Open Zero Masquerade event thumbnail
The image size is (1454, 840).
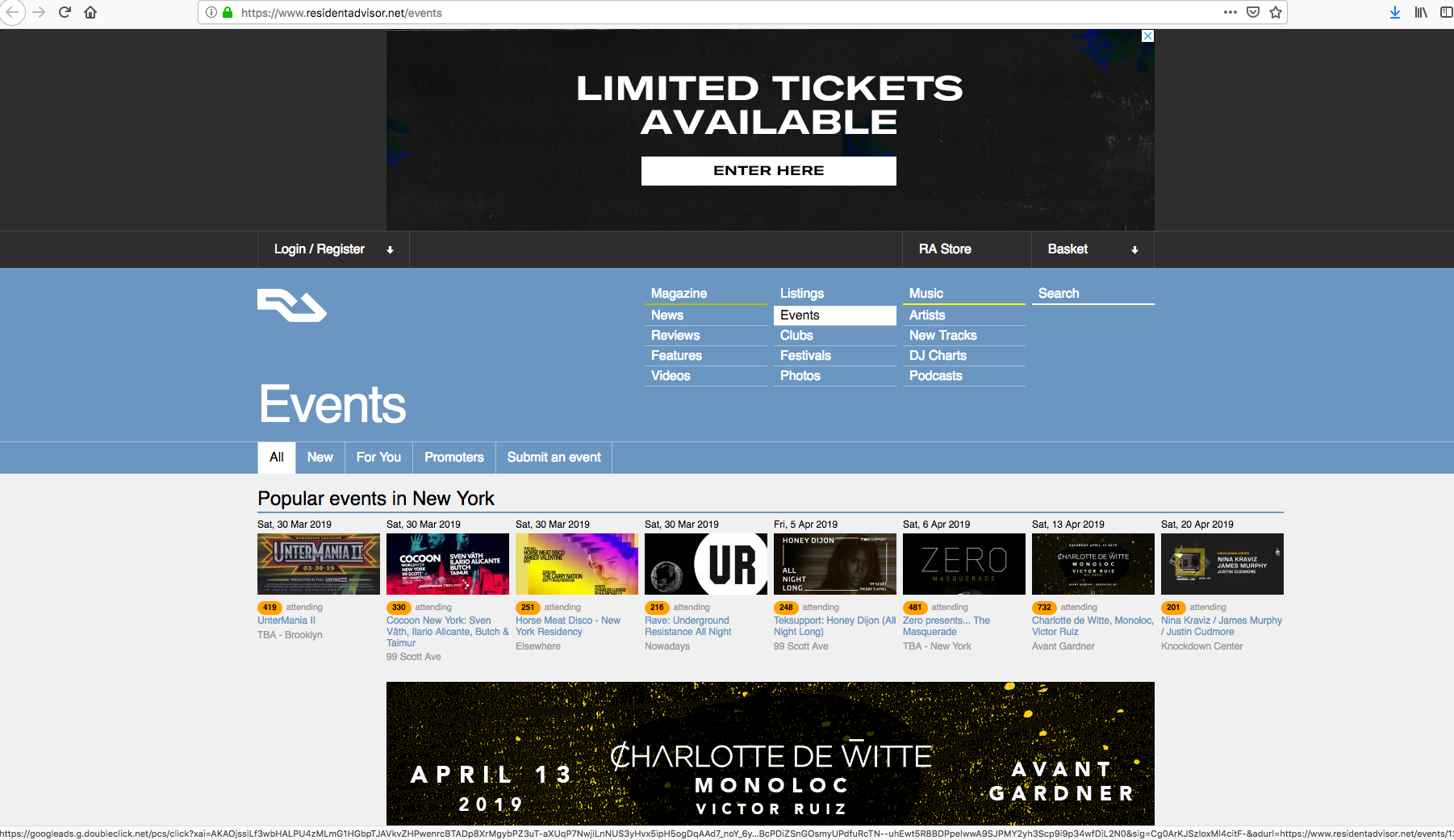[x=964, y=564]
